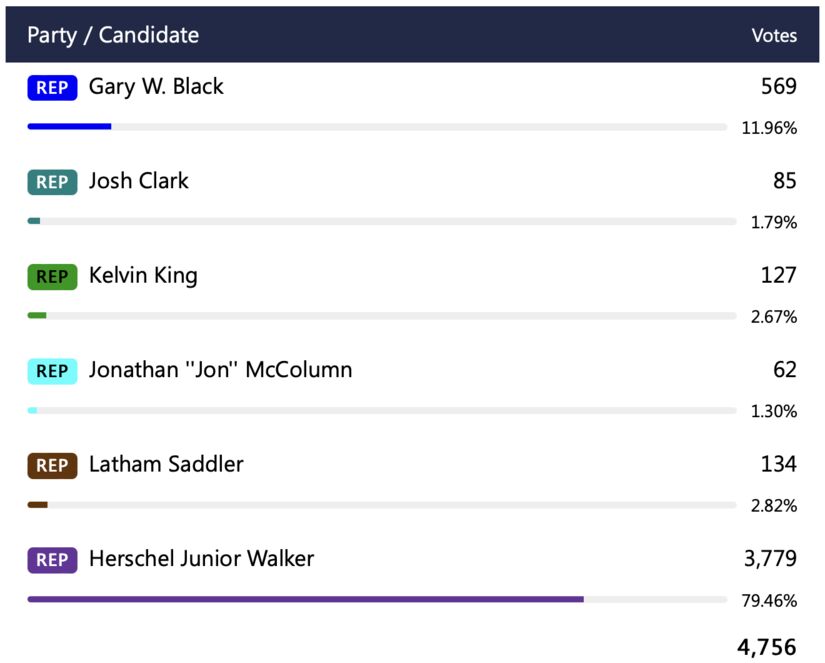Click candidate name Gary W. Black
Image resolution: width=825 pixels, height=663 pixels.
[x=156, y=87]
